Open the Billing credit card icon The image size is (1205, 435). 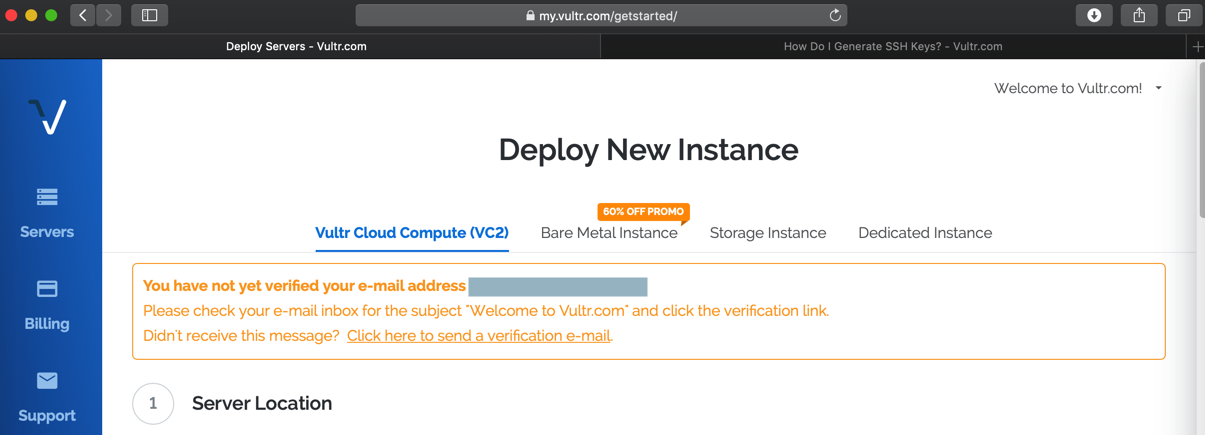(47, 289)
